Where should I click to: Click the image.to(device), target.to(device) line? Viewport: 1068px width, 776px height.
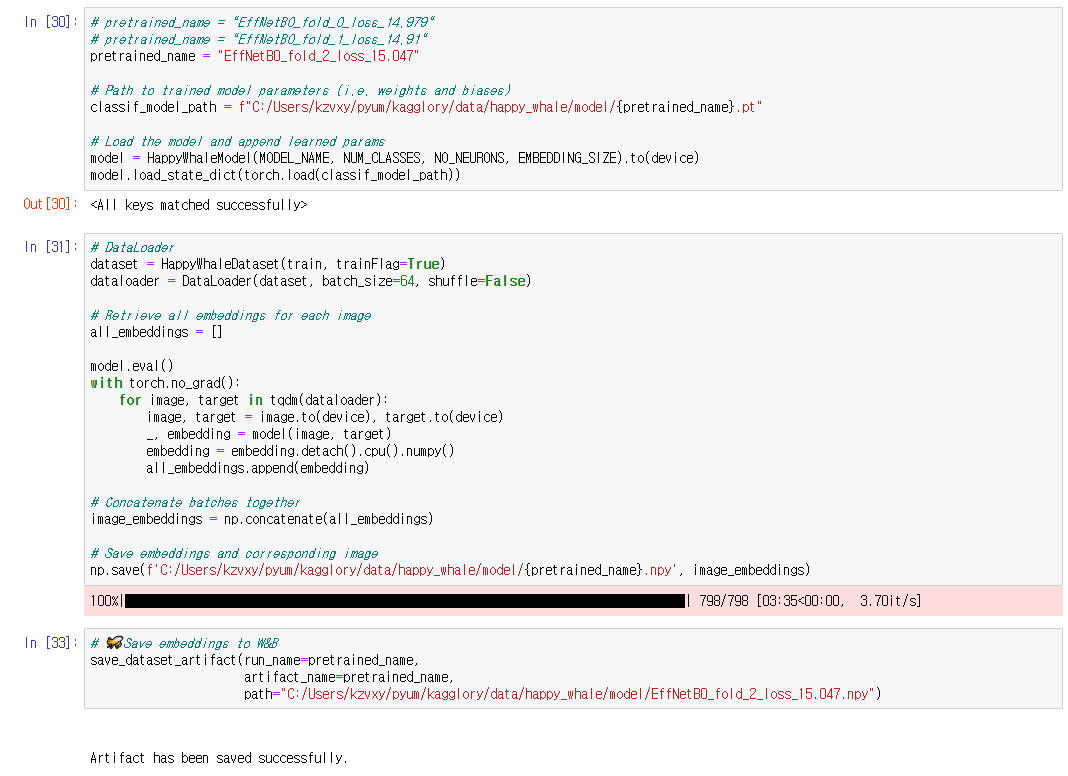pos(325,418)
